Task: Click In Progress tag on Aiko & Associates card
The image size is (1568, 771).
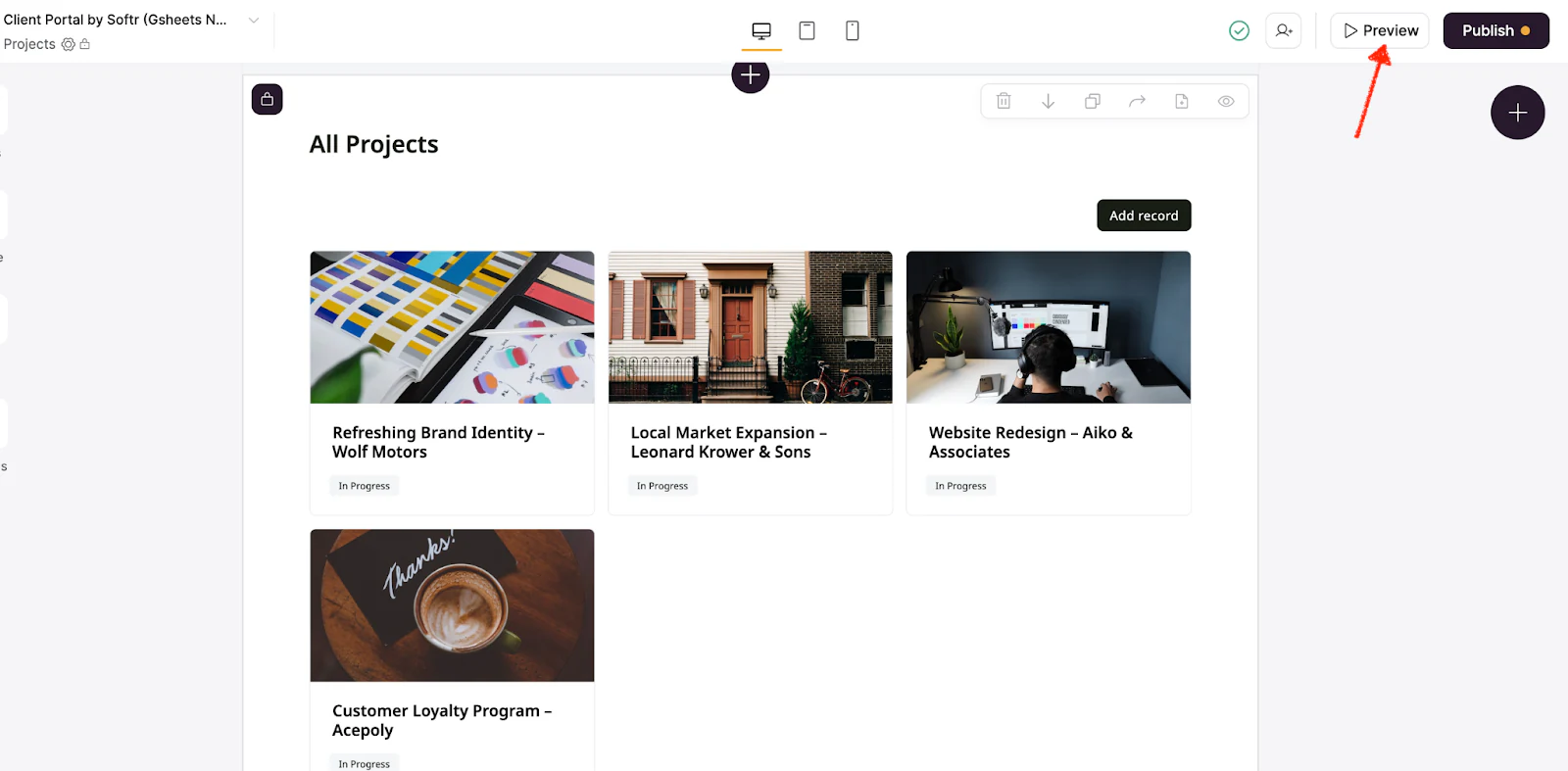Action: (960, 486)
